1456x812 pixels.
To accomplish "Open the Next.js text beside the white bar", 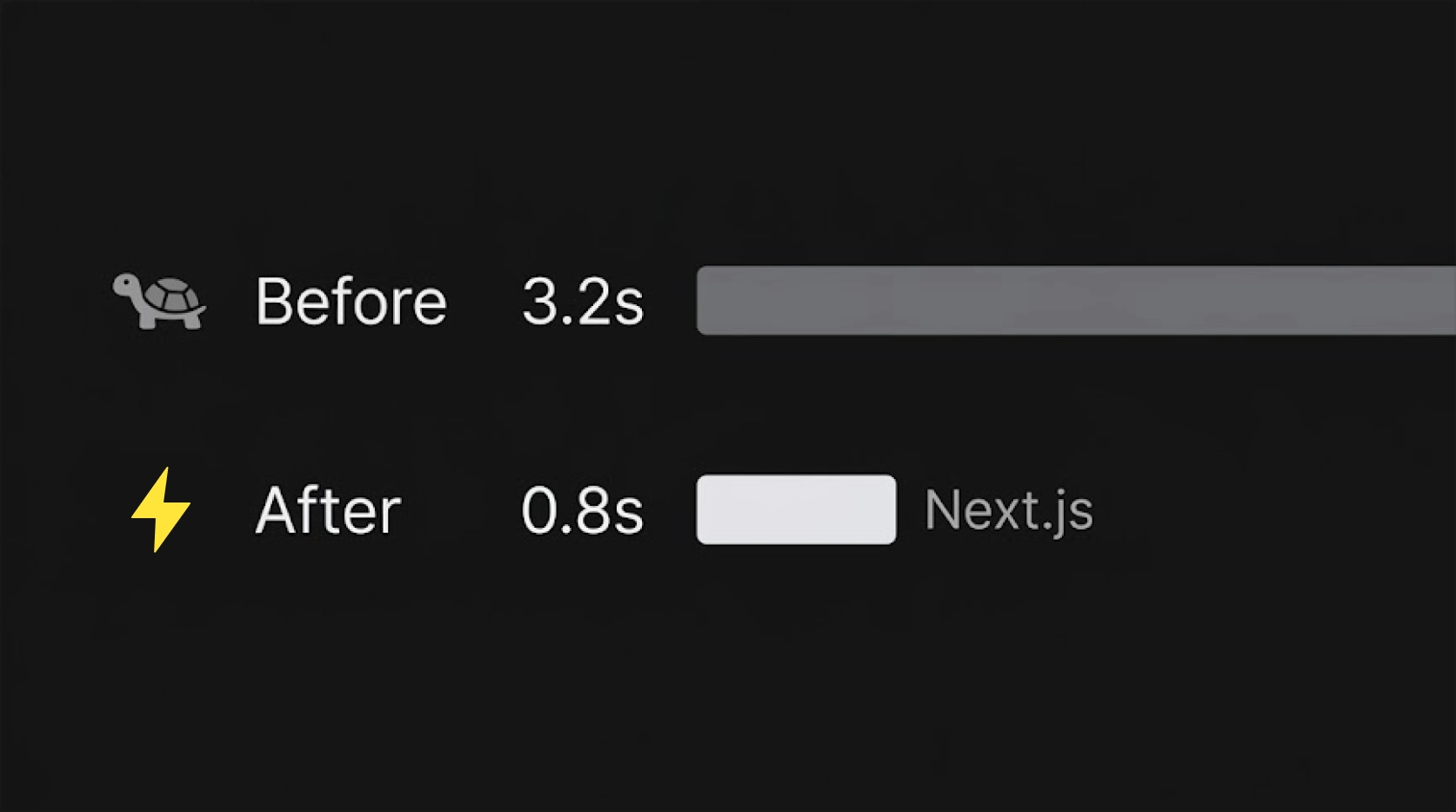I will pyautogui.click(x=1008, y=509).
